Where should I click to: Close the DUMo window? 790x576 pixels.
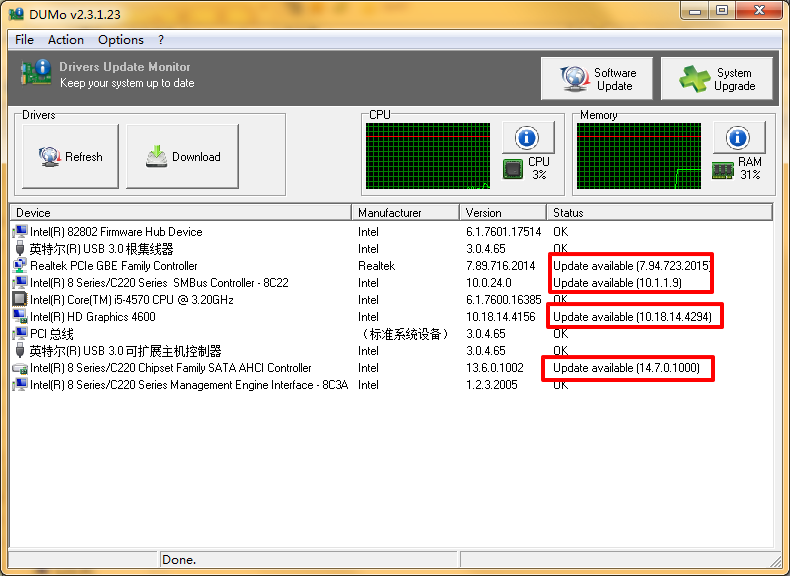pos(760,11)
